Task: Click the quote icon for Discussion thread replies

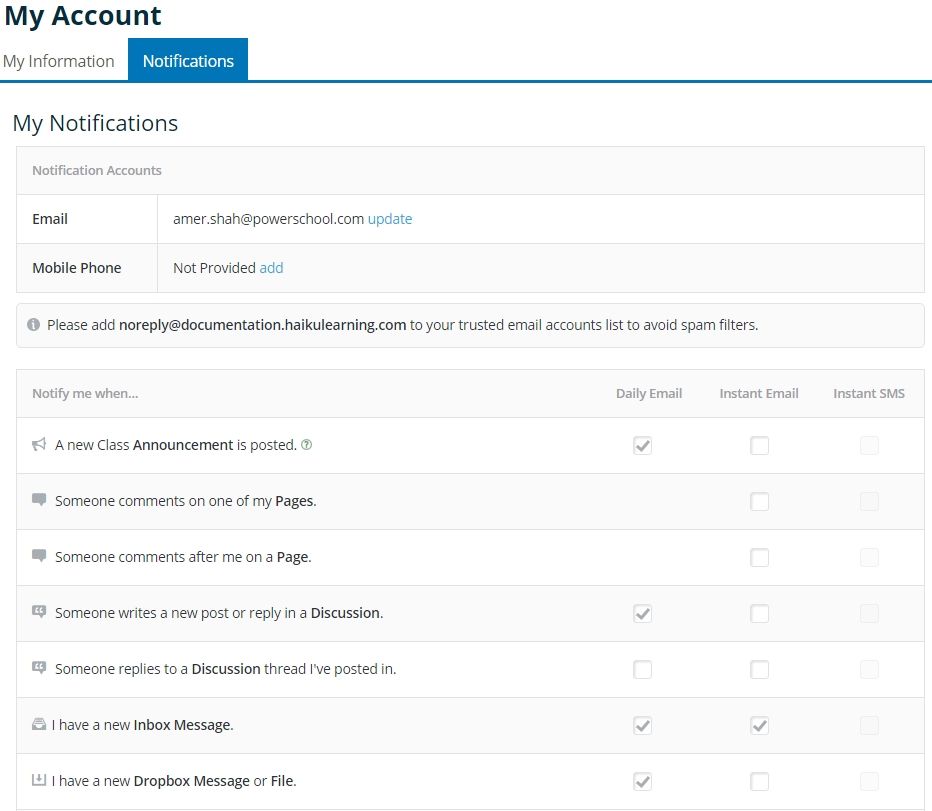Action: (x=39, y=668)
